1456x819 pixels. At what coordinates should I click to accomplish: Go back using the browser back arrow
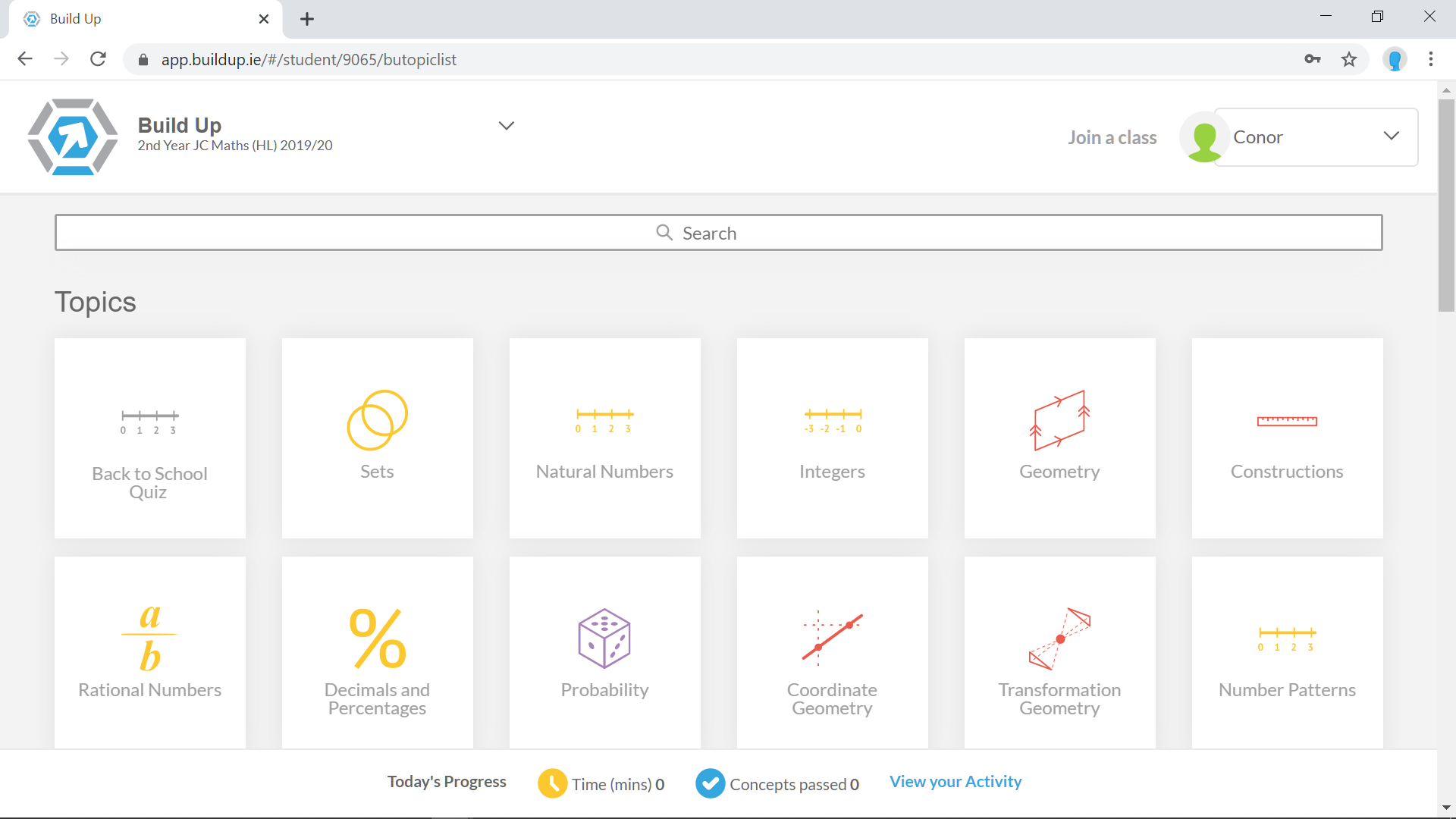point(25,59)
